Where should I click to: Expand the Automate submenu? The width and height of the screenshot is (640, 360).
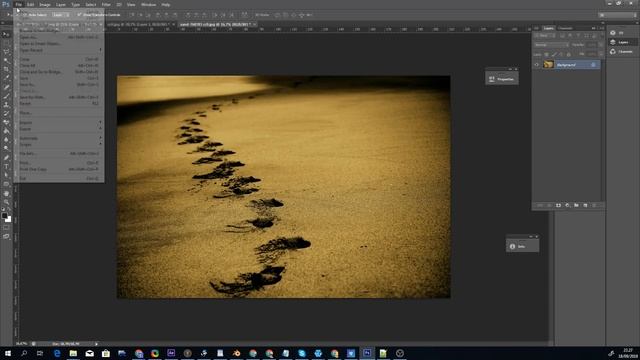59,138
